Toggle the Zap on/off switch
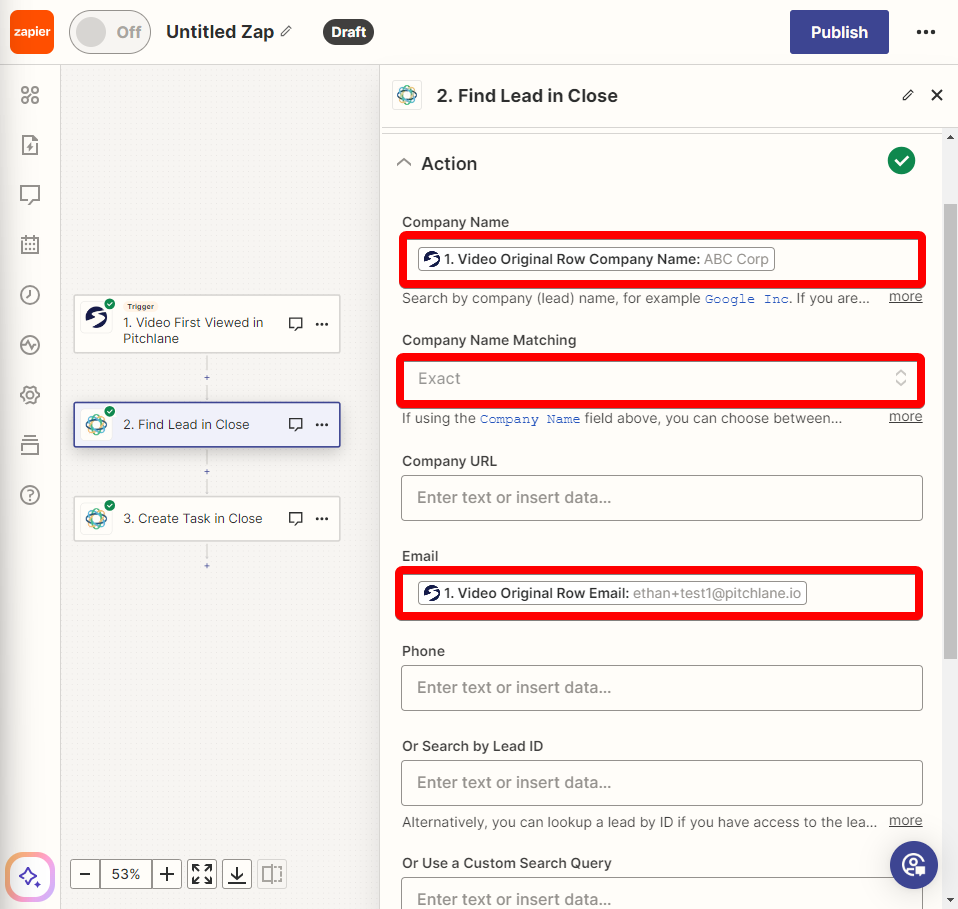The width and height of the screenshot is (958, 909). coord(110,32)
